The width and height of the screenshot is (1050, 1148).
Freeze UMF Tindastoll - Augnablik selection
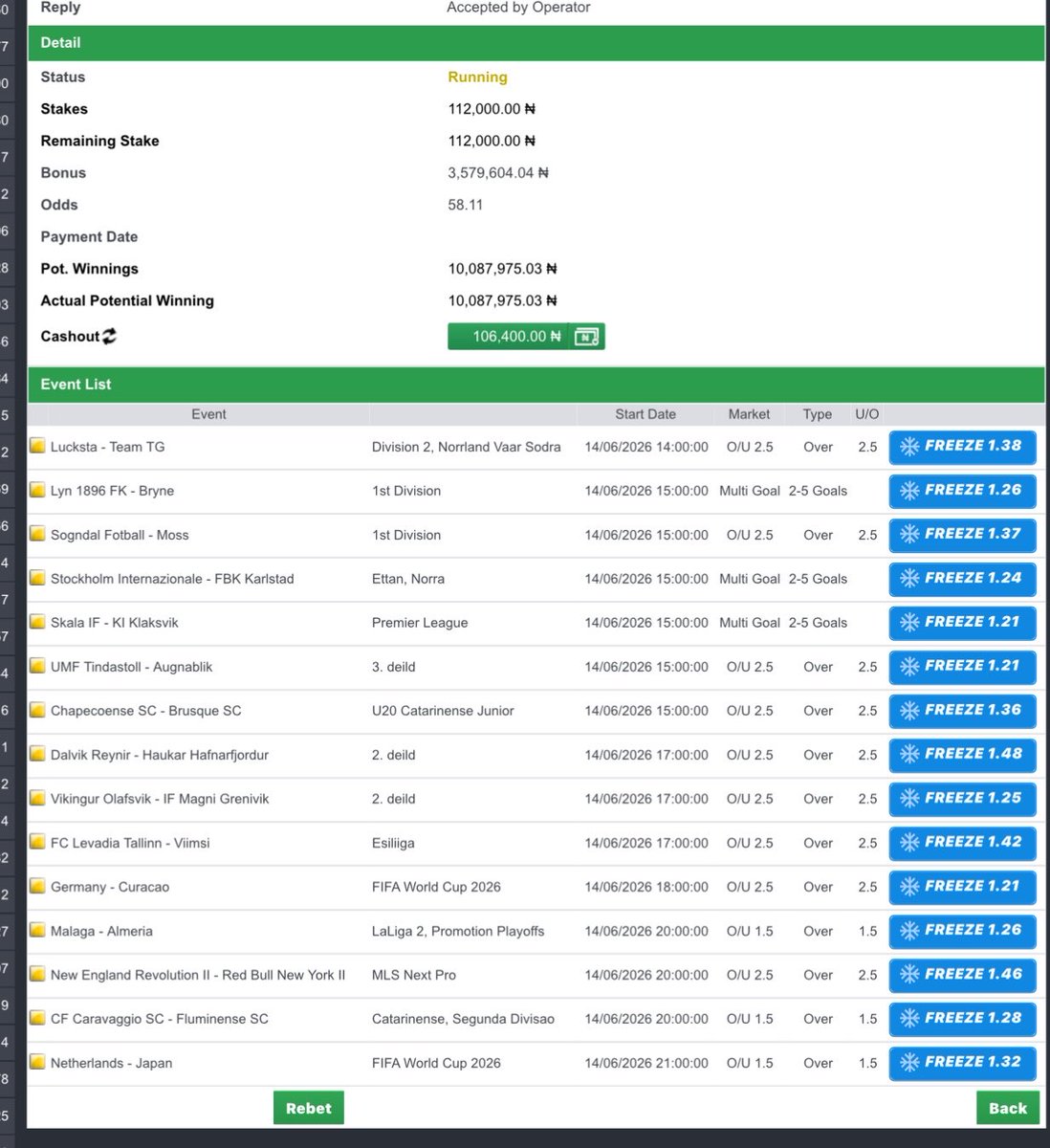(x=962, y=667)
